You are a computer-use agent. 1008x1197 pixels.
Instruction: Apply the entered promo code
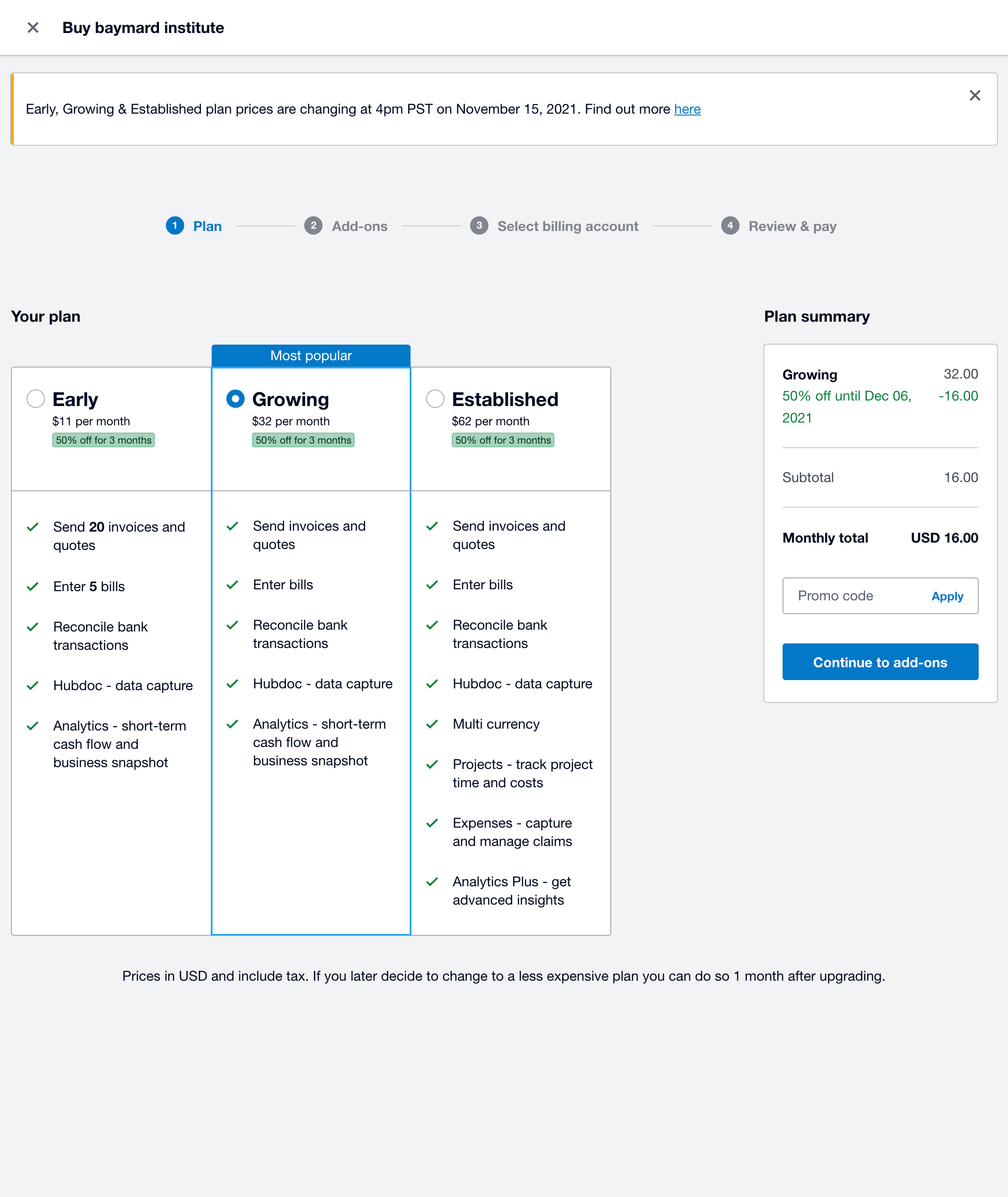pos(947,596)
